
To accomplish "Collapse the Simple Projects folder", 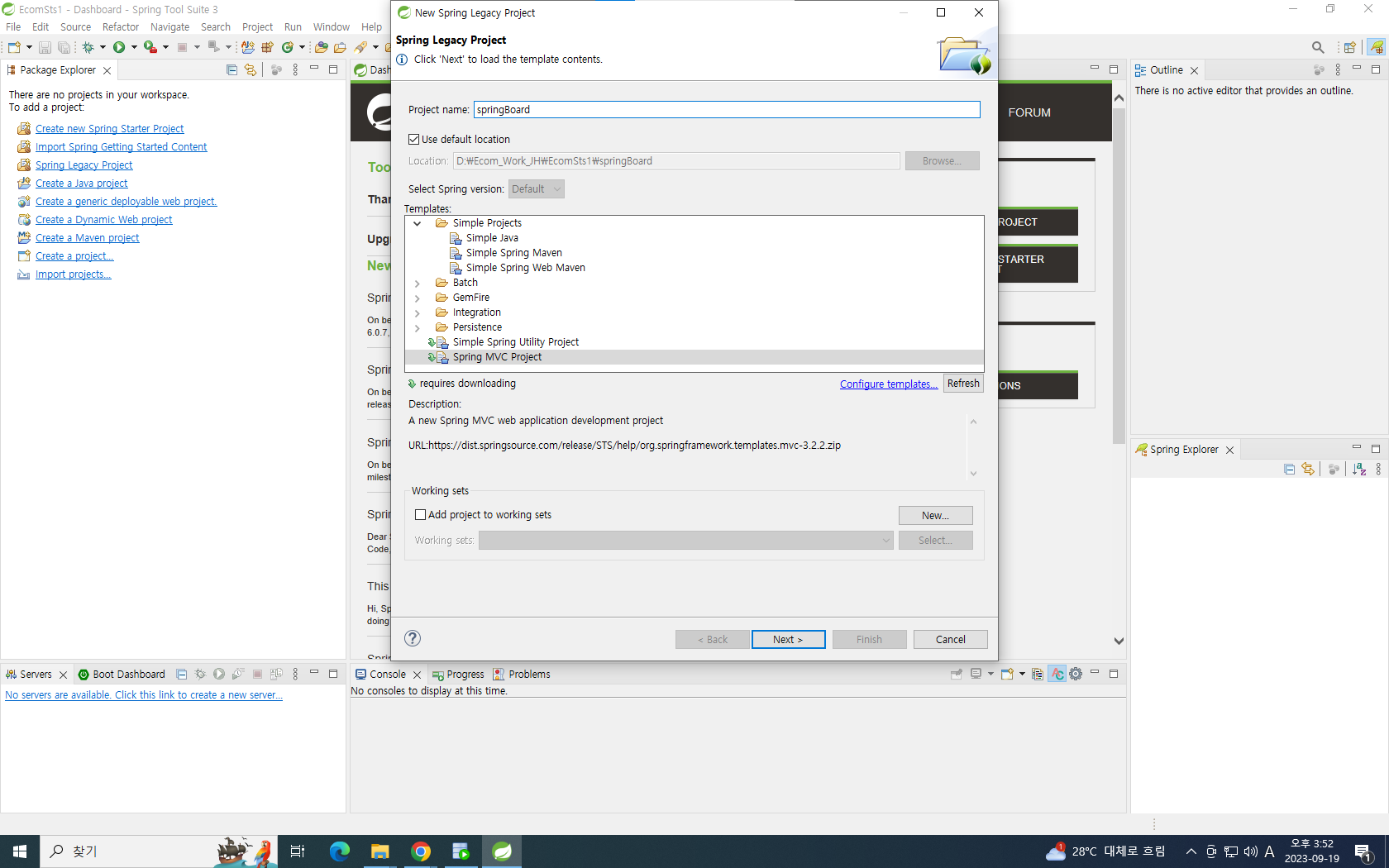I will pyautogui.click(x=418, y=223).
